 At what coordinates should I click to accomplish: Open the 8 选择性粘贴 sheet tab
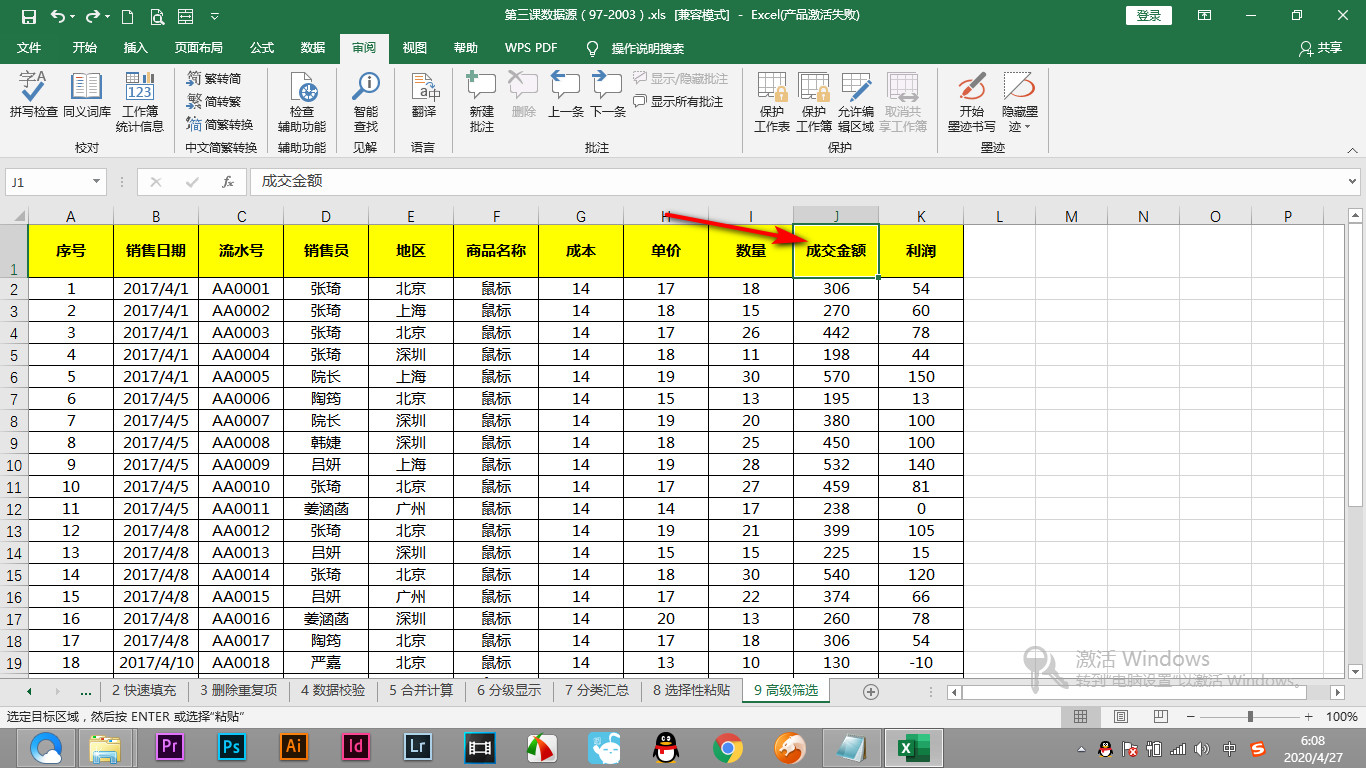pyautogui.click(x=692, y=691)
